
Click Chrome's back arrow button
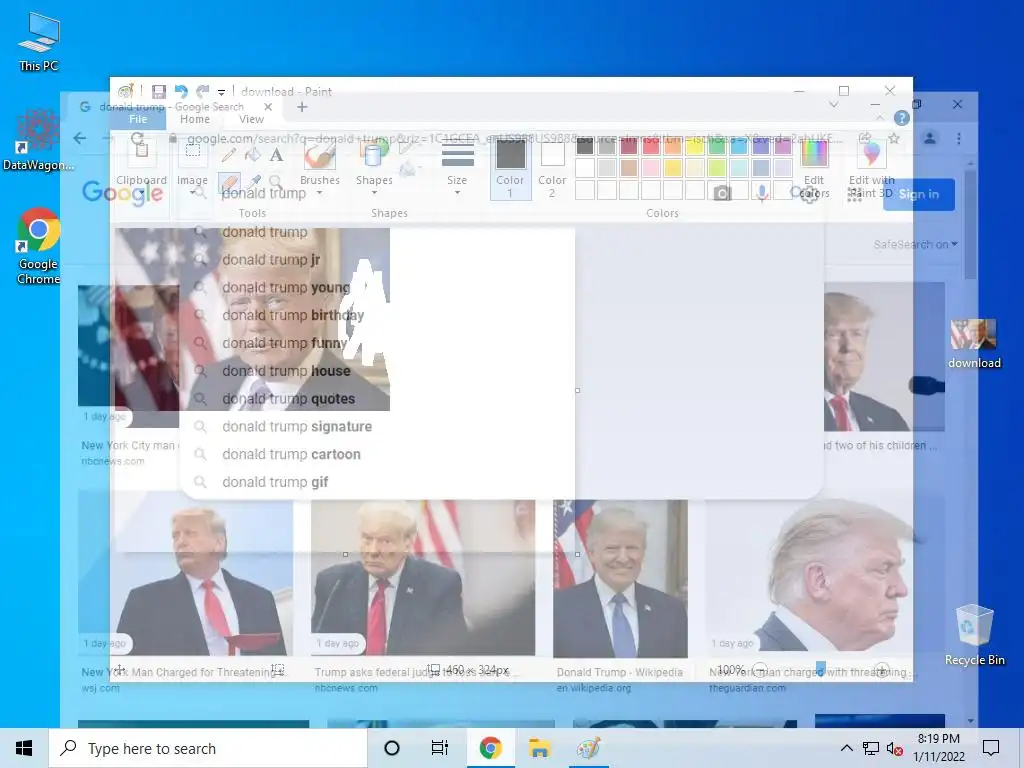[80, 138]
